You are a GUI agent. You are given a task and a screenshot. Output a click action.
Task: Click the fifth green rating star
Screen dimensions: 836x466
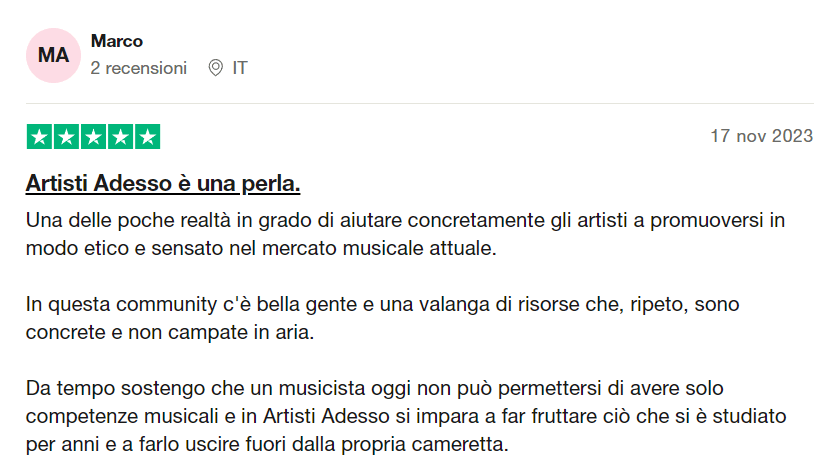(147, 137)
